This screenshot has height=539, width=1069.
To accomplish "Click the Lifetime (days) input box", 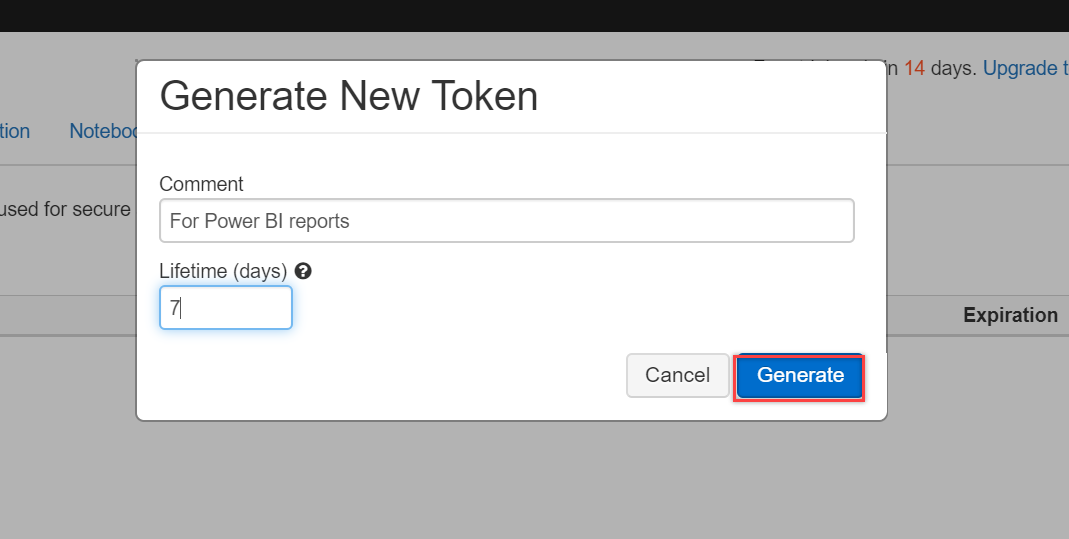I will [x=226, y=308].
